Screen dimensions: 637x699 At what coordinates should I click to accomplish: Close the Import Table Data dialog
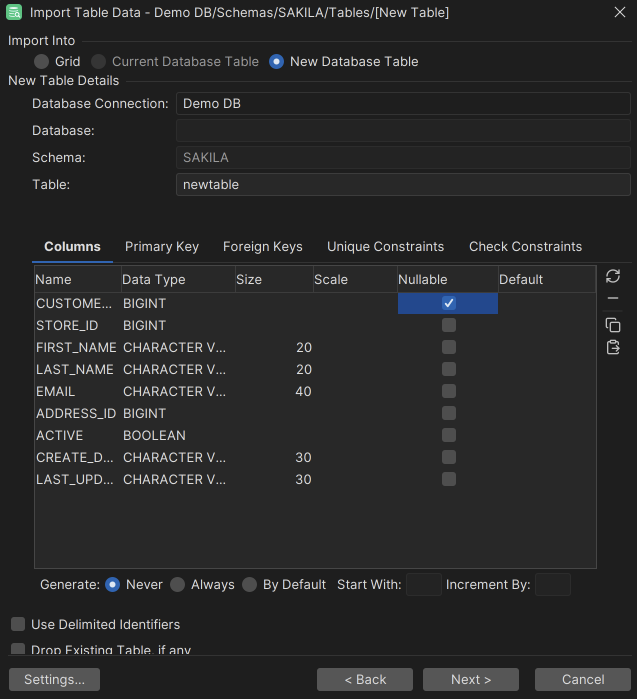pyautogui.click(x=618, y=12)
